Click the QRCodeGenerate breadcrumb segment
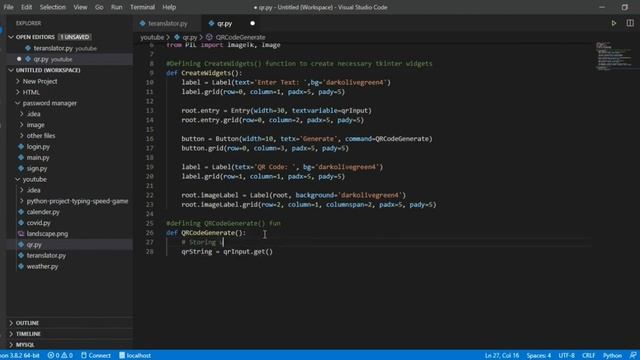 240,37
